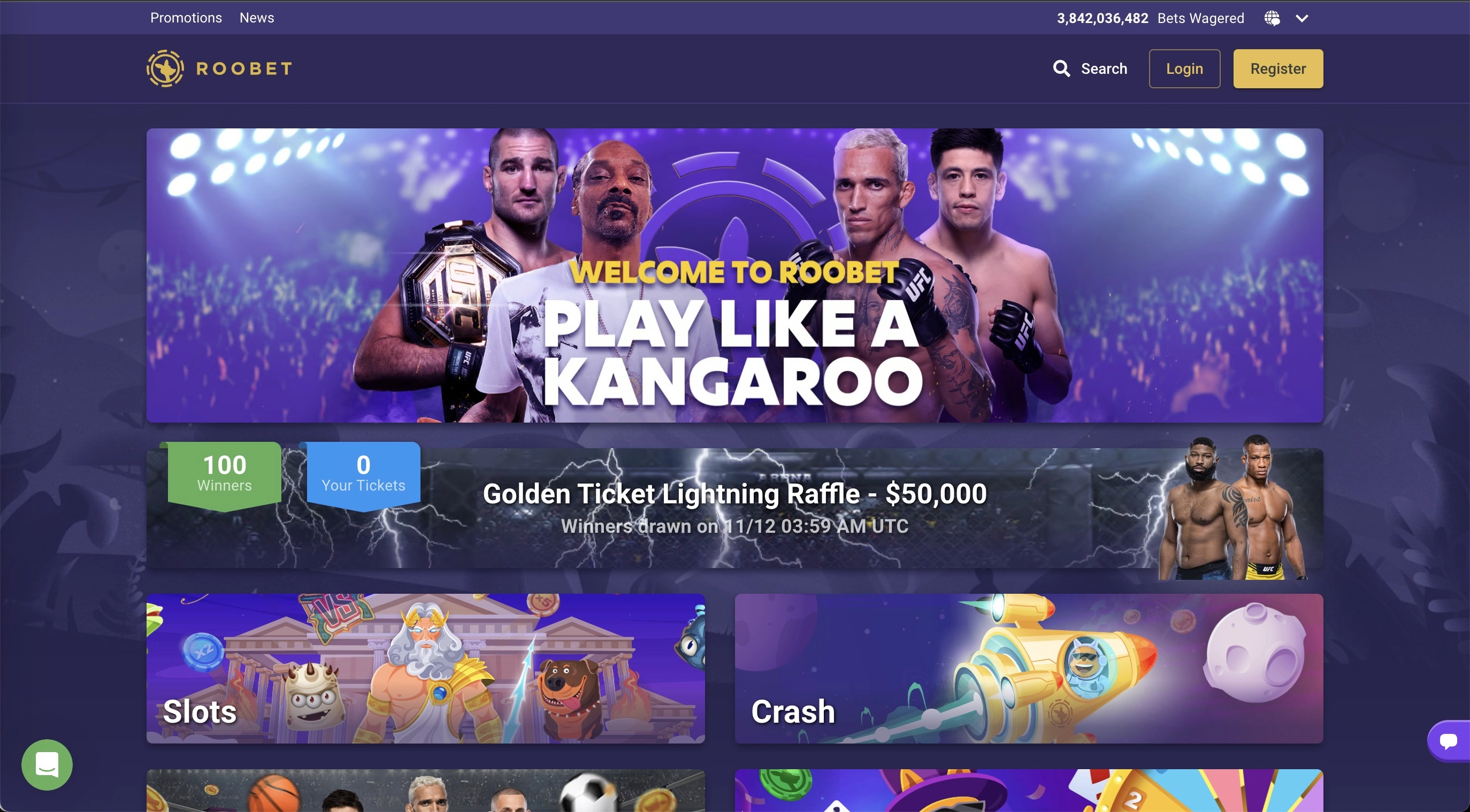Click the yellow Register button

[1278, 68]
